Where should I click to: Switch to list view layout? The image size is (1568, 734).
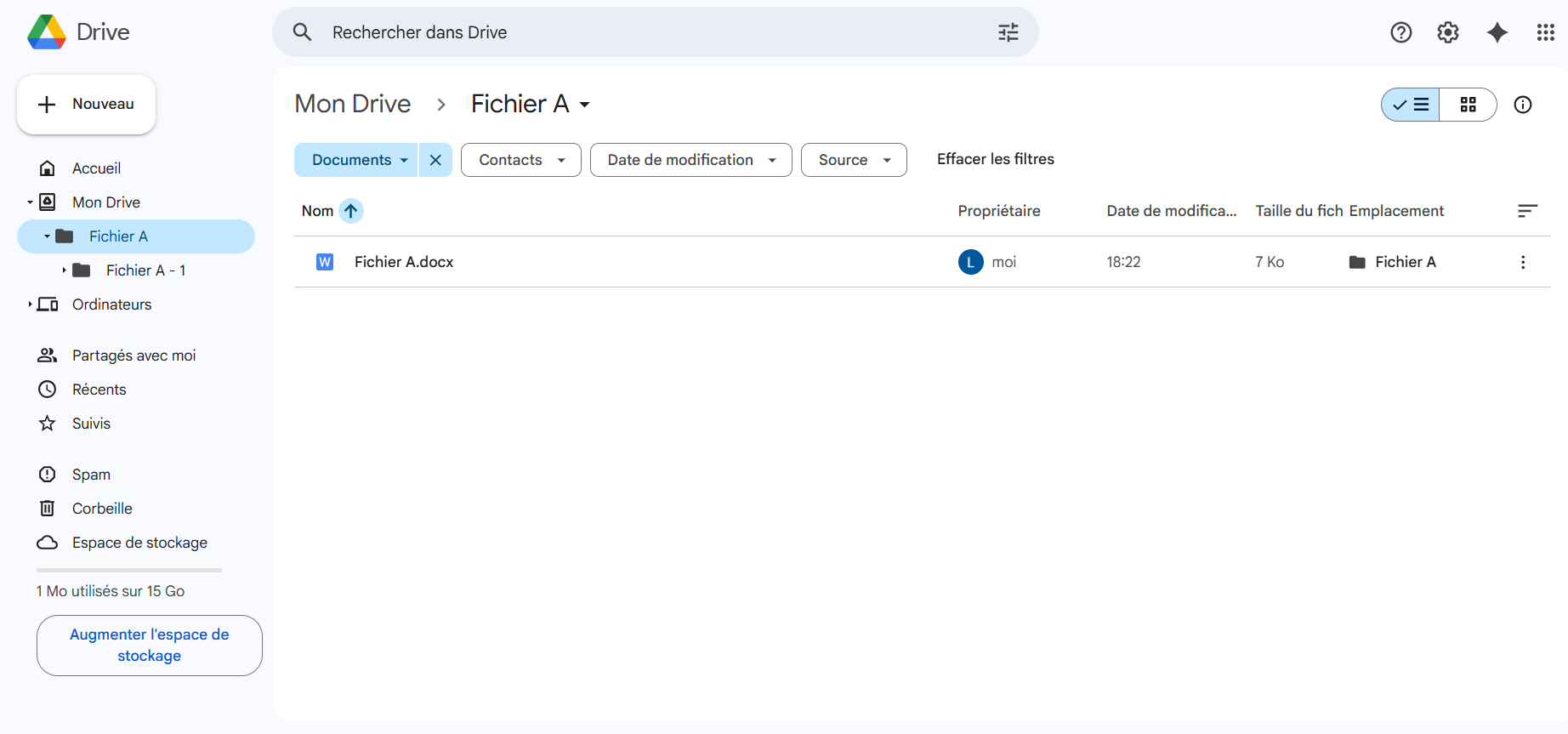tap(1411, 105)
